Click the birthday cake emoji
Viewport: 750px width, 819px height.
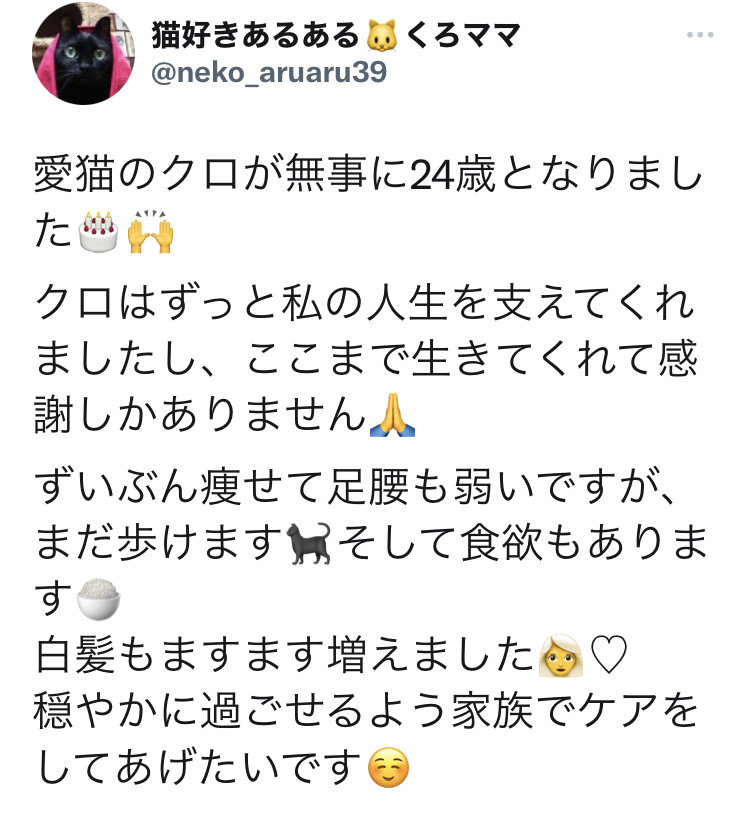(98, 231)
